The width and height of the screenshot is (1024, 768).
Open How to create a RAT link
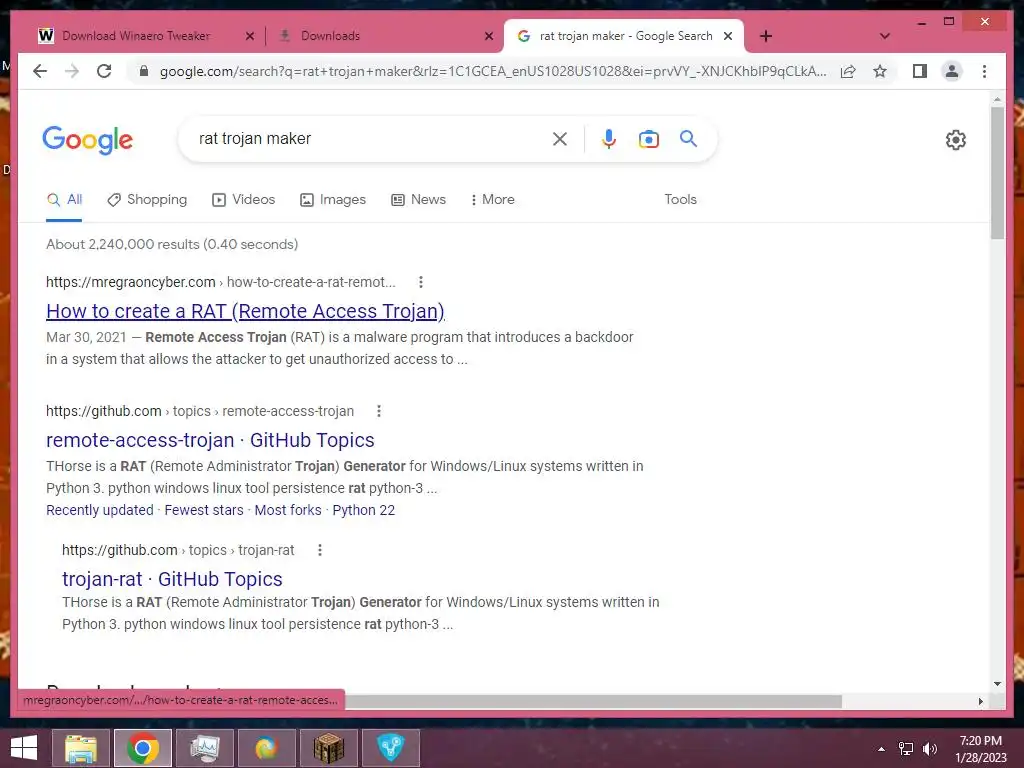pyautogui.click(x=246, y=311)
